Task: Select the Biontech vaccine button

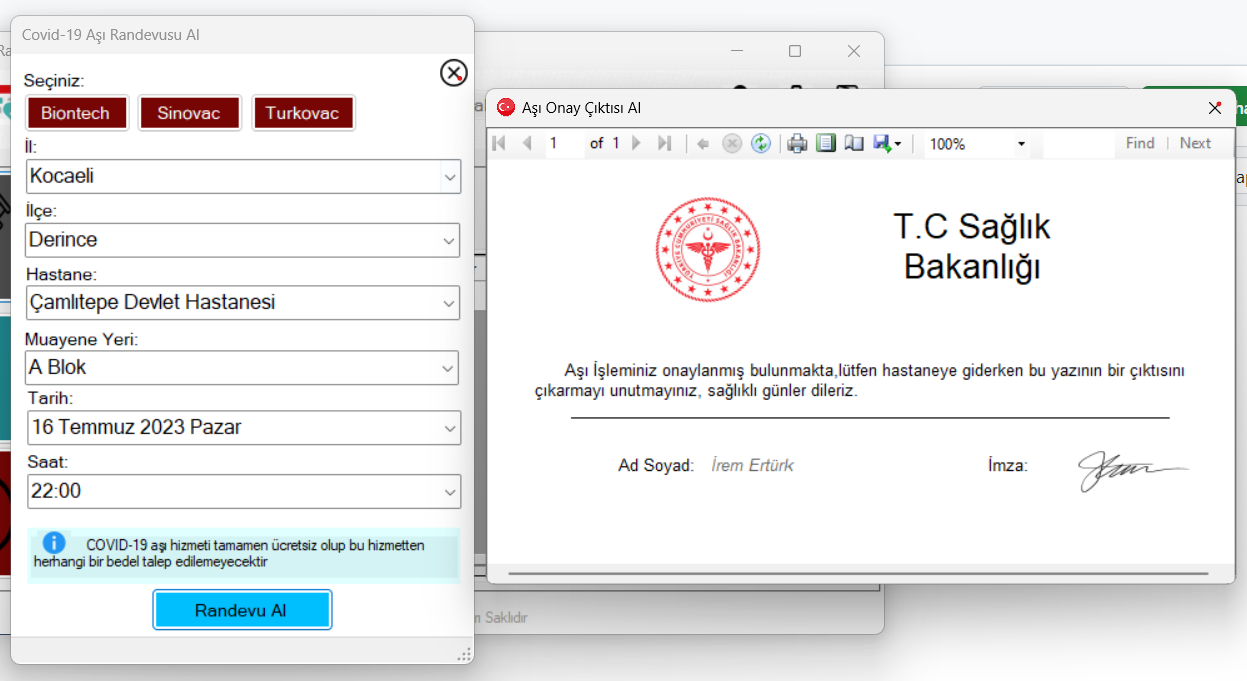Action: coord(76,113)
